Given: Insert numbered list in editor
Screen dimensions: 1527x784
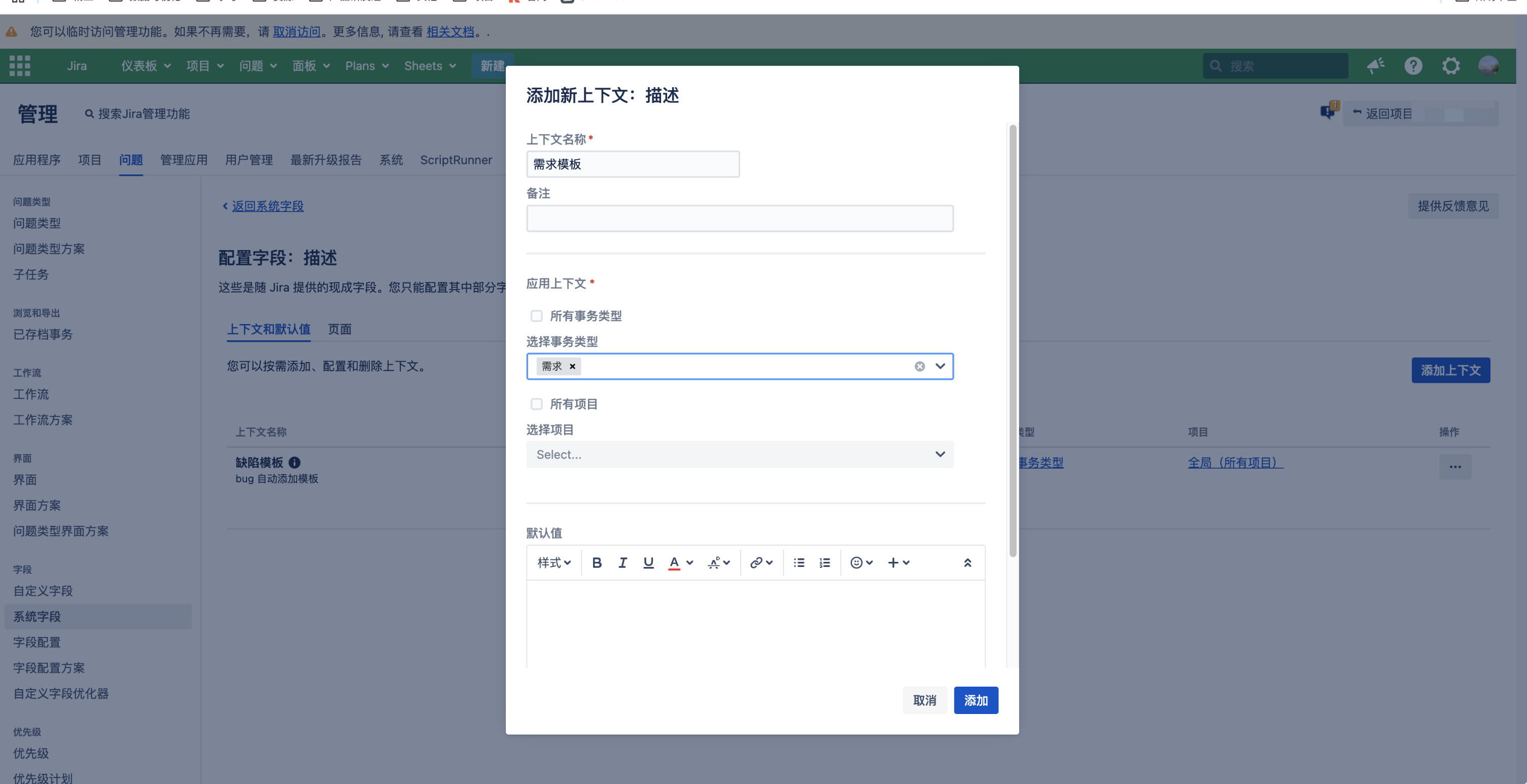Looking at the screenshot, I should (x=824, y=562).
